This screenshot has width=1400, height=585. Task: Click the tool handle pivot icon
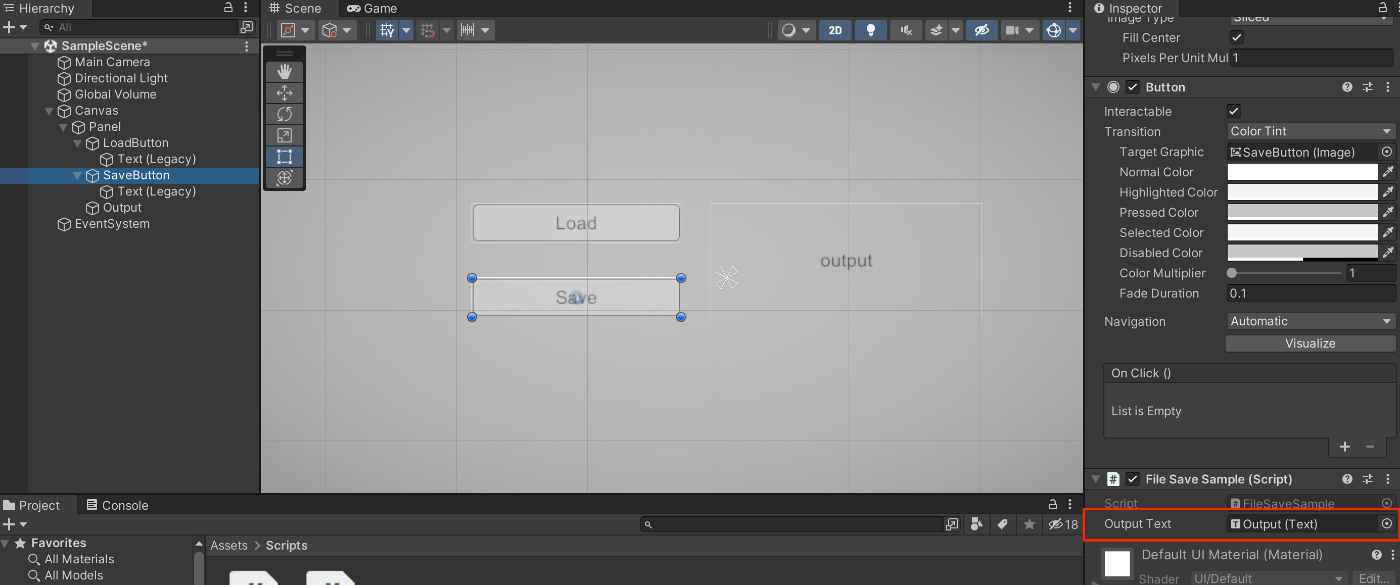click(x=288, y=30)
